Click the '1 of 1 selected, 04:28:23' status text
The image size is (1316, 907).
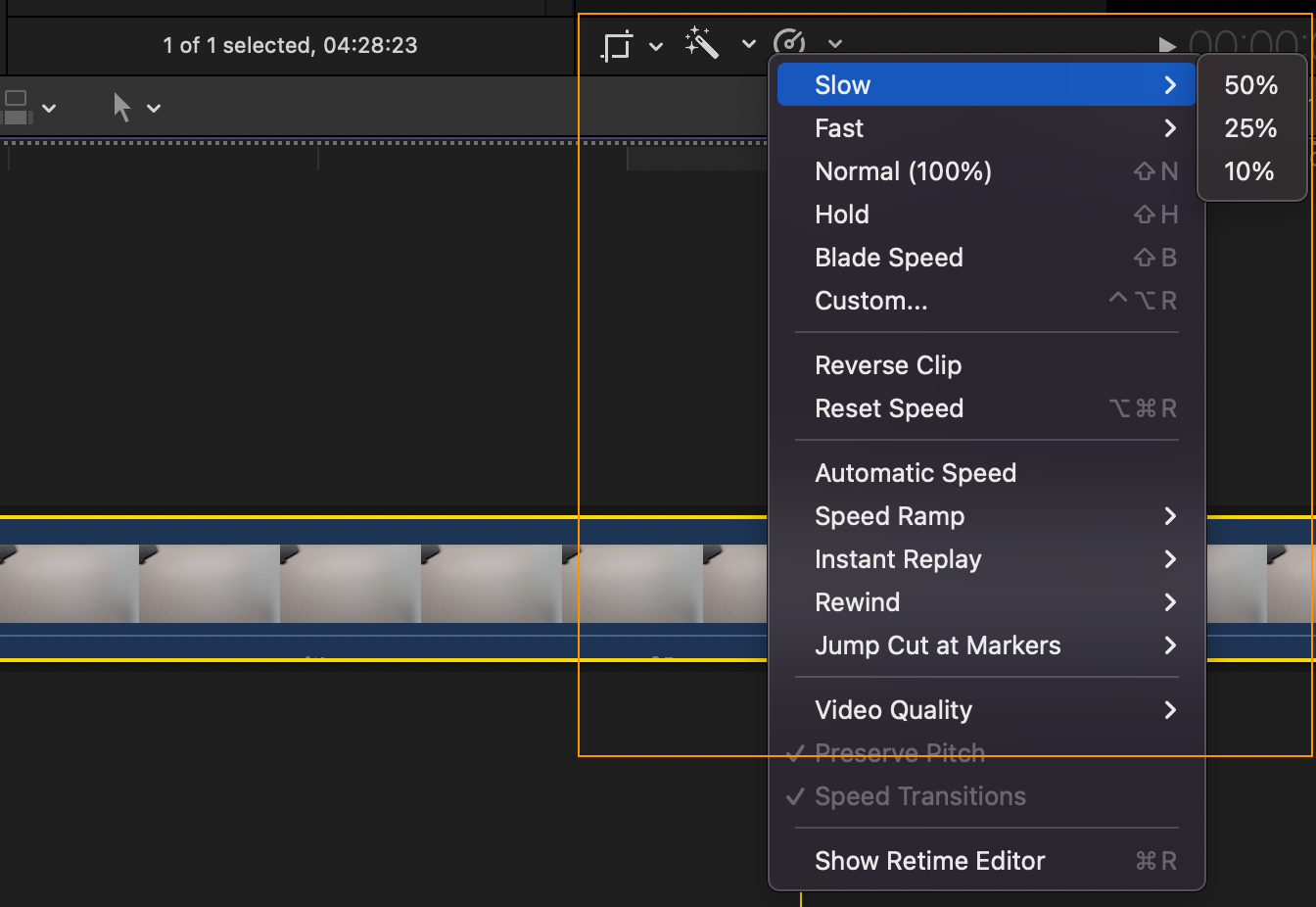[x=290, y=45]
